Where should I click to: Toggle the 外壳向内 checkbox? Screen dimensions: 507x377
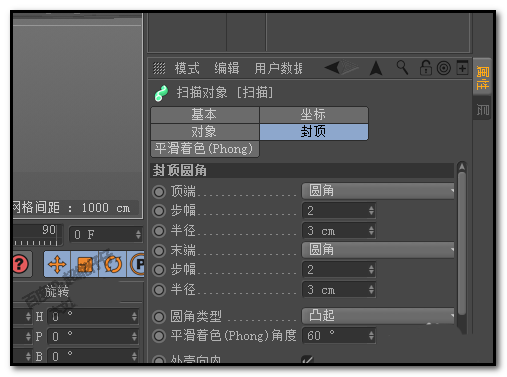coord(307,359)
